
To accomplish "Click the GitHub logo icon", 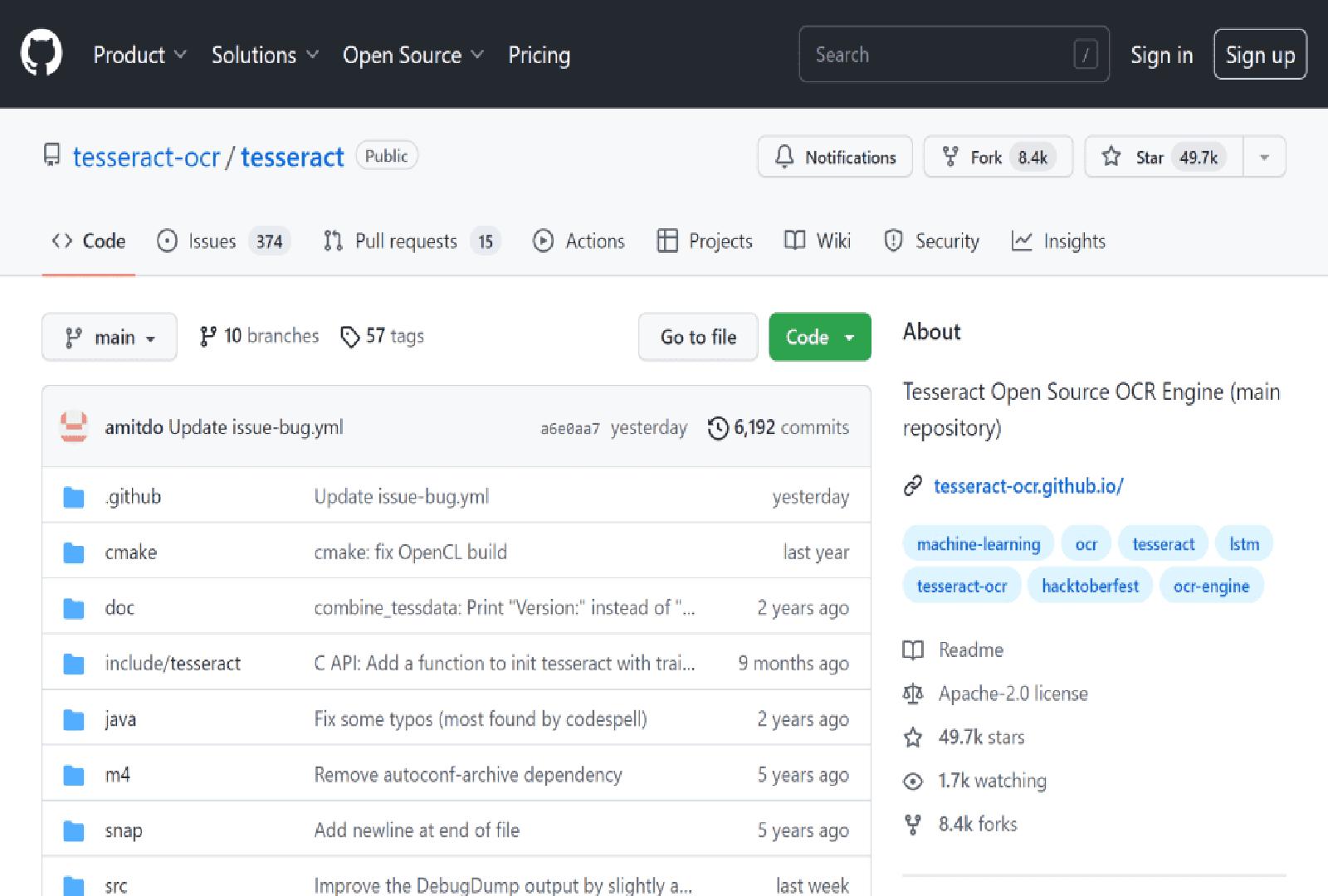I will click(x=41, y=54).
